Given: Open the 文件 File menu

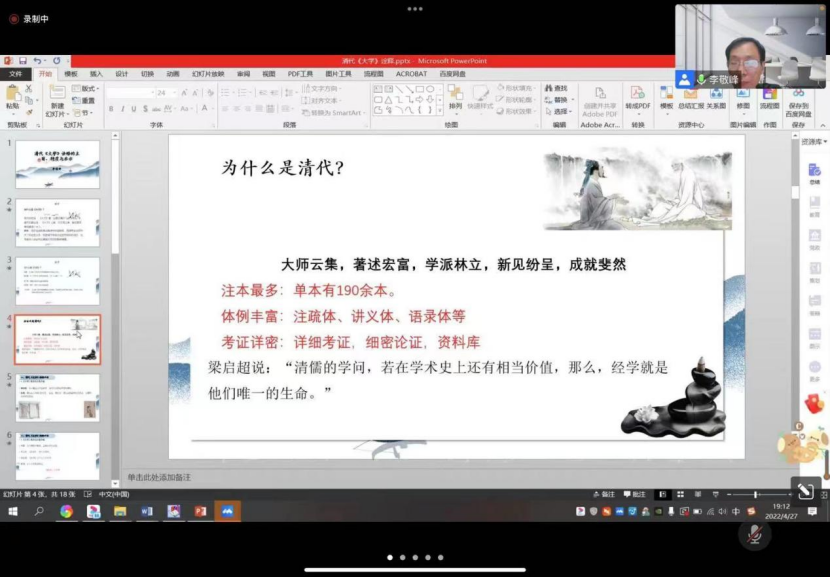Looking at the screenshot, I should [15, 74].
